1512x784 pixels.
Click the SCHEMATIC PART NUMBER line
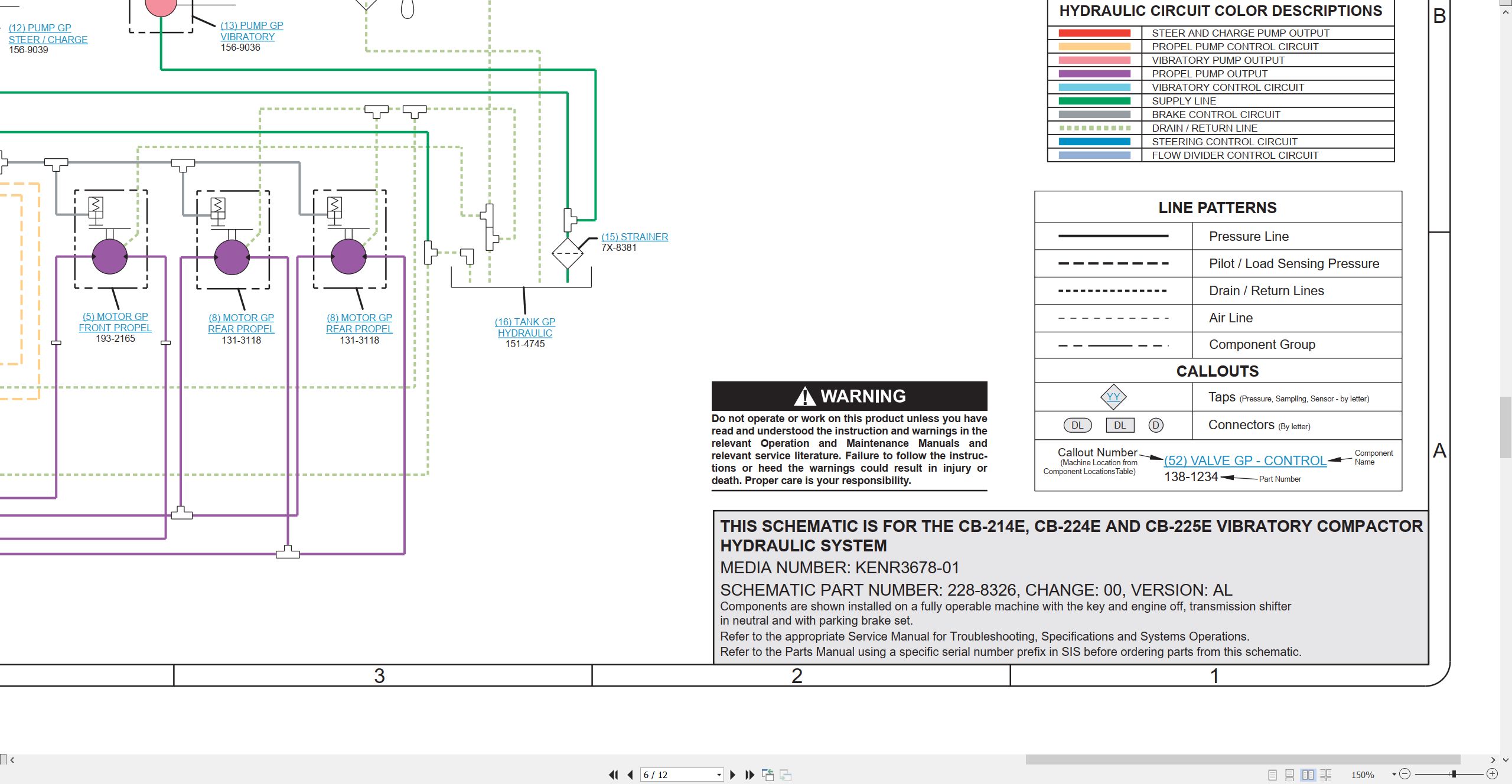(976, 590)
